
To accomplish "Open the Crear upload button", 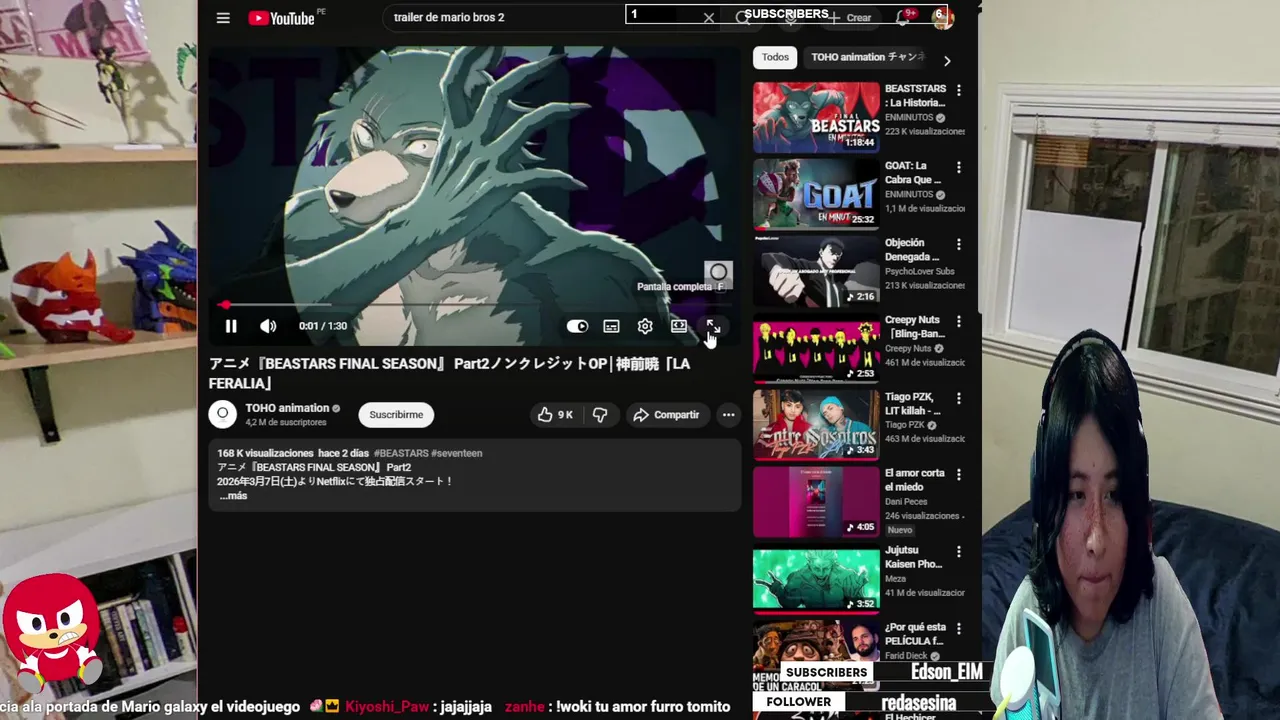I will coord(849,18).
